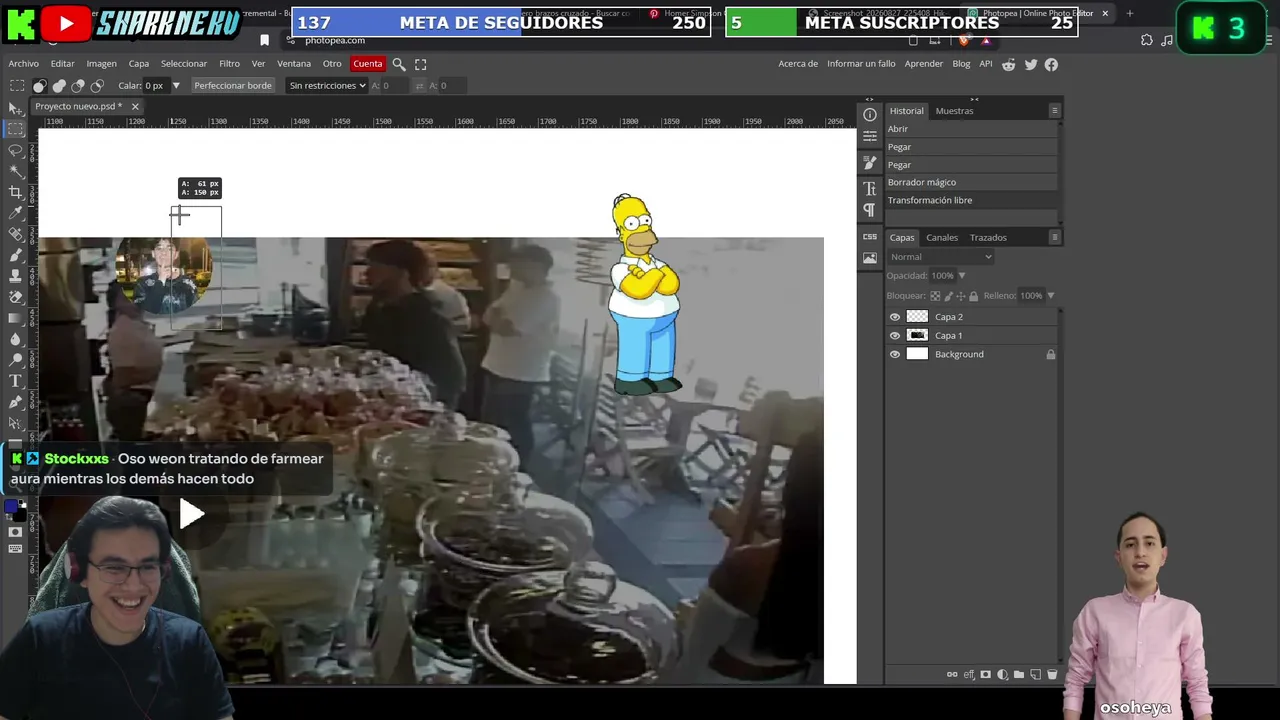
Task: Open Photopea's Reddit page icon
Action: pyautogui.click(x=1009, y=64)
